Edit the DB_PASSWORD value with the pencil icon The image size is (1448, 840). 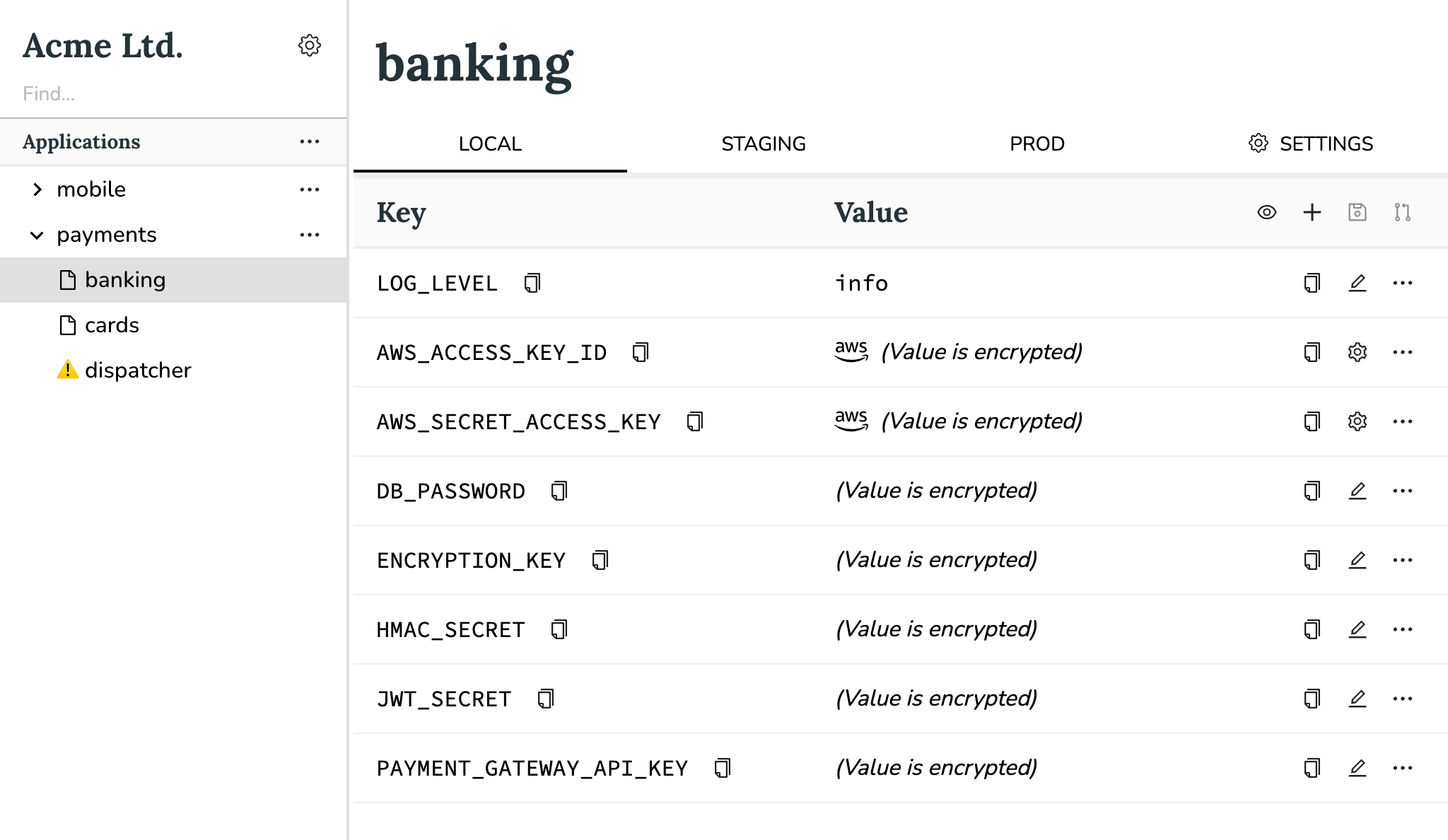point(1357,491)
